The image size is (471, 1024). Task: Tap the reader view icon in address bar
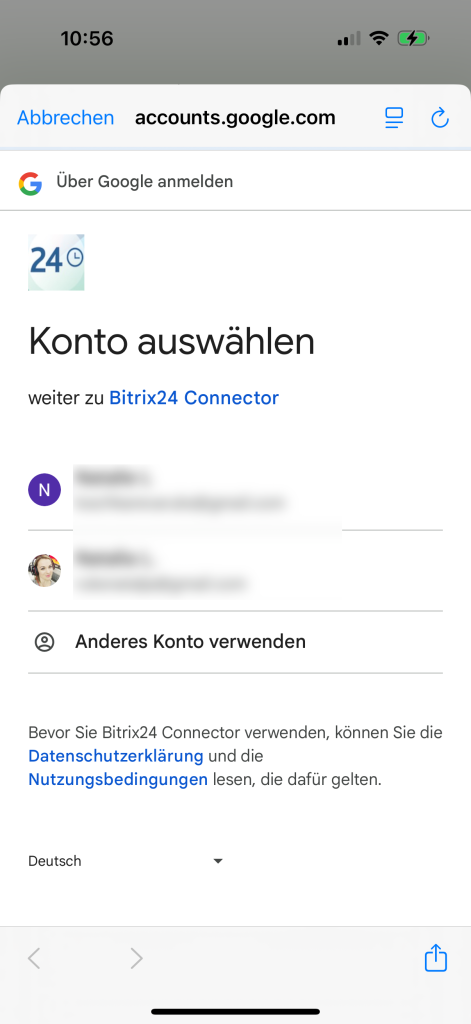[394, 118]
